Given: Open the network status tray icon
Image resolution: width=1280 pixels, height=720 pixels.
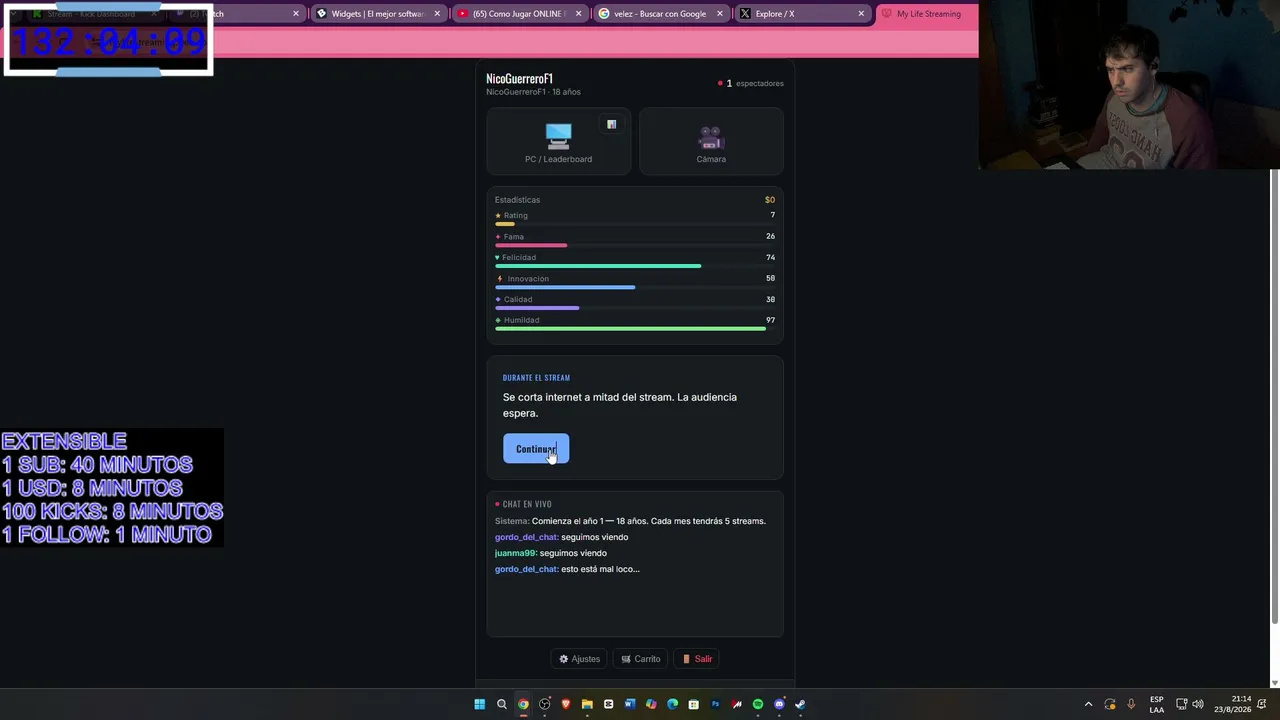Looking at the screenshot, I should coord(1181,704).
